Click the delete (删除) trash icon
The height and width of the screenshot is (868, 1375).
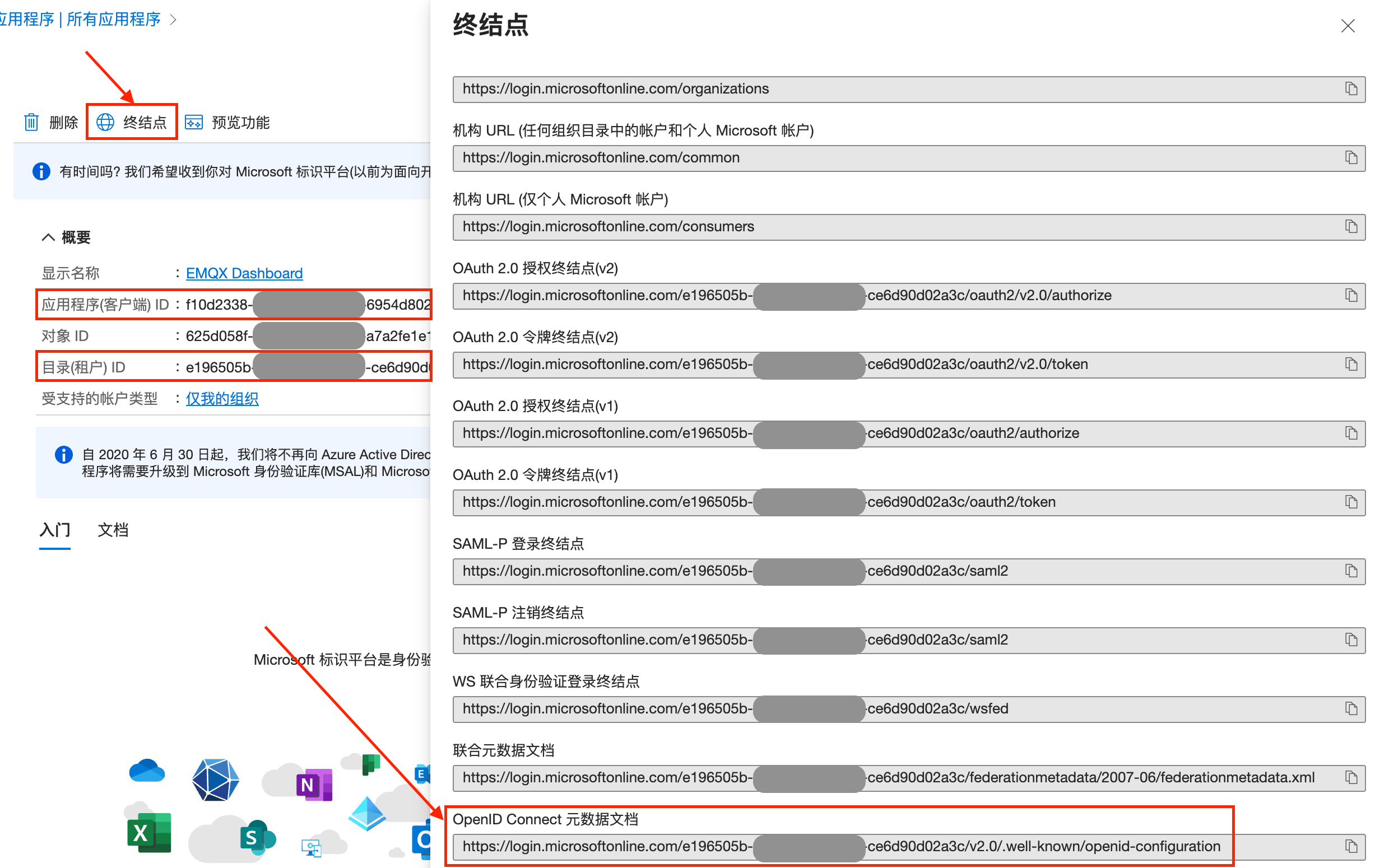[31, 122]
